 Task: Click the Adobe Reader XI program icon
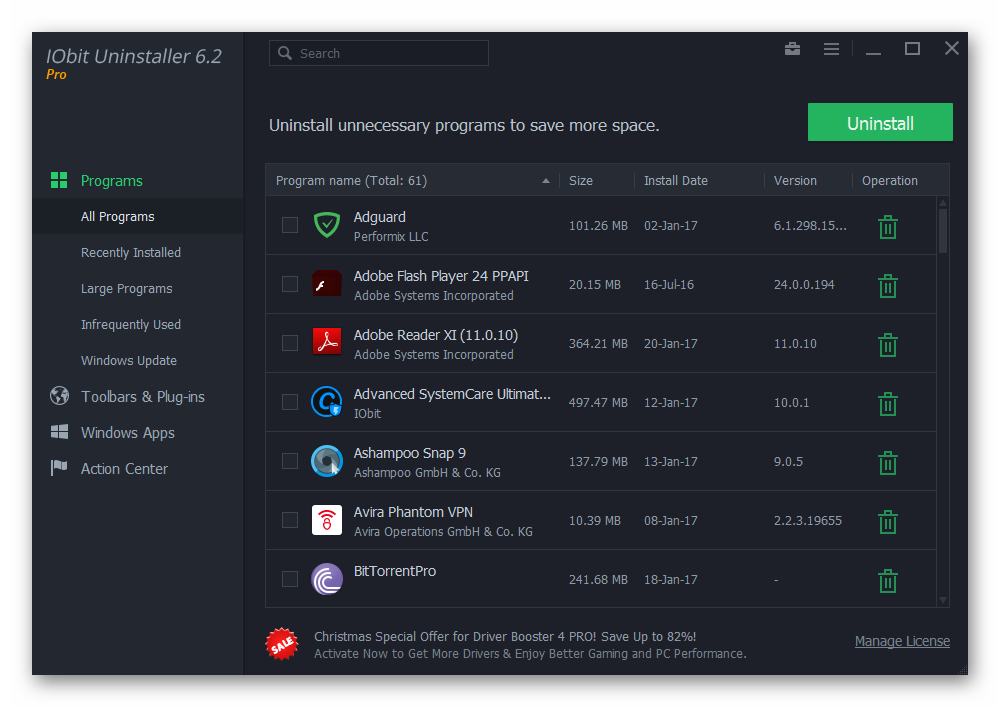[x=327, y=342]
